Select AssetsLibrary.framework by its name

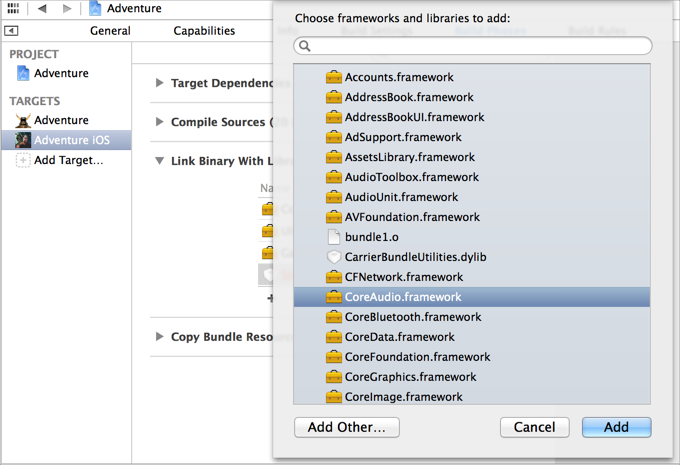[x=410, y=157]
